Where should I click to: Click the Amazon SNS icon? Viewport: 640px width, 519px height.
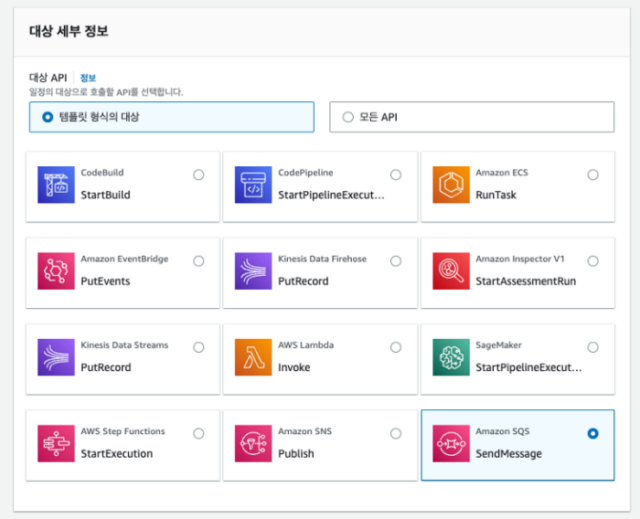point(253,444)
